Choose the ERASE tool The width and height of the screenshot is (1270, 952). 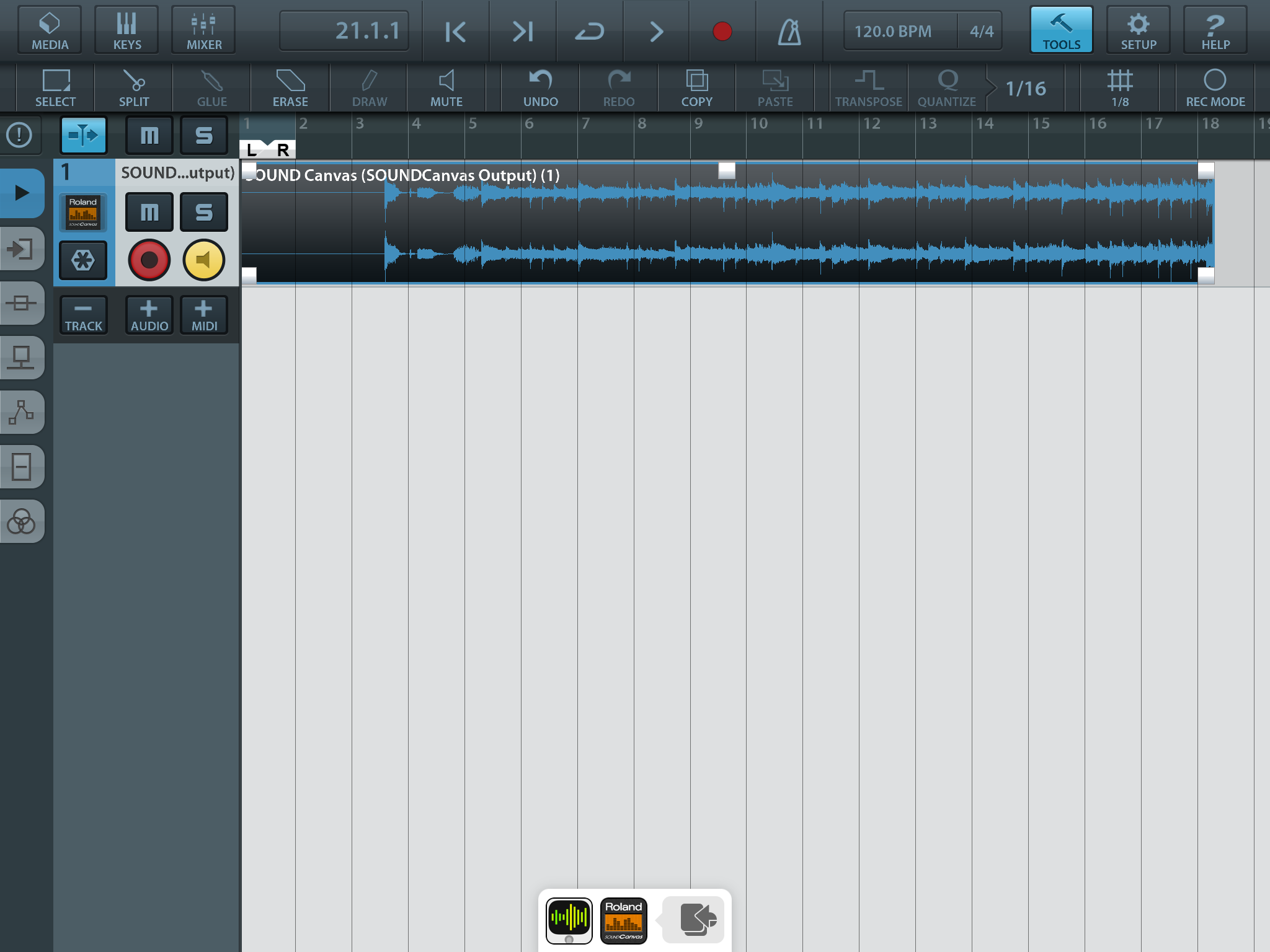coord(290,88)
